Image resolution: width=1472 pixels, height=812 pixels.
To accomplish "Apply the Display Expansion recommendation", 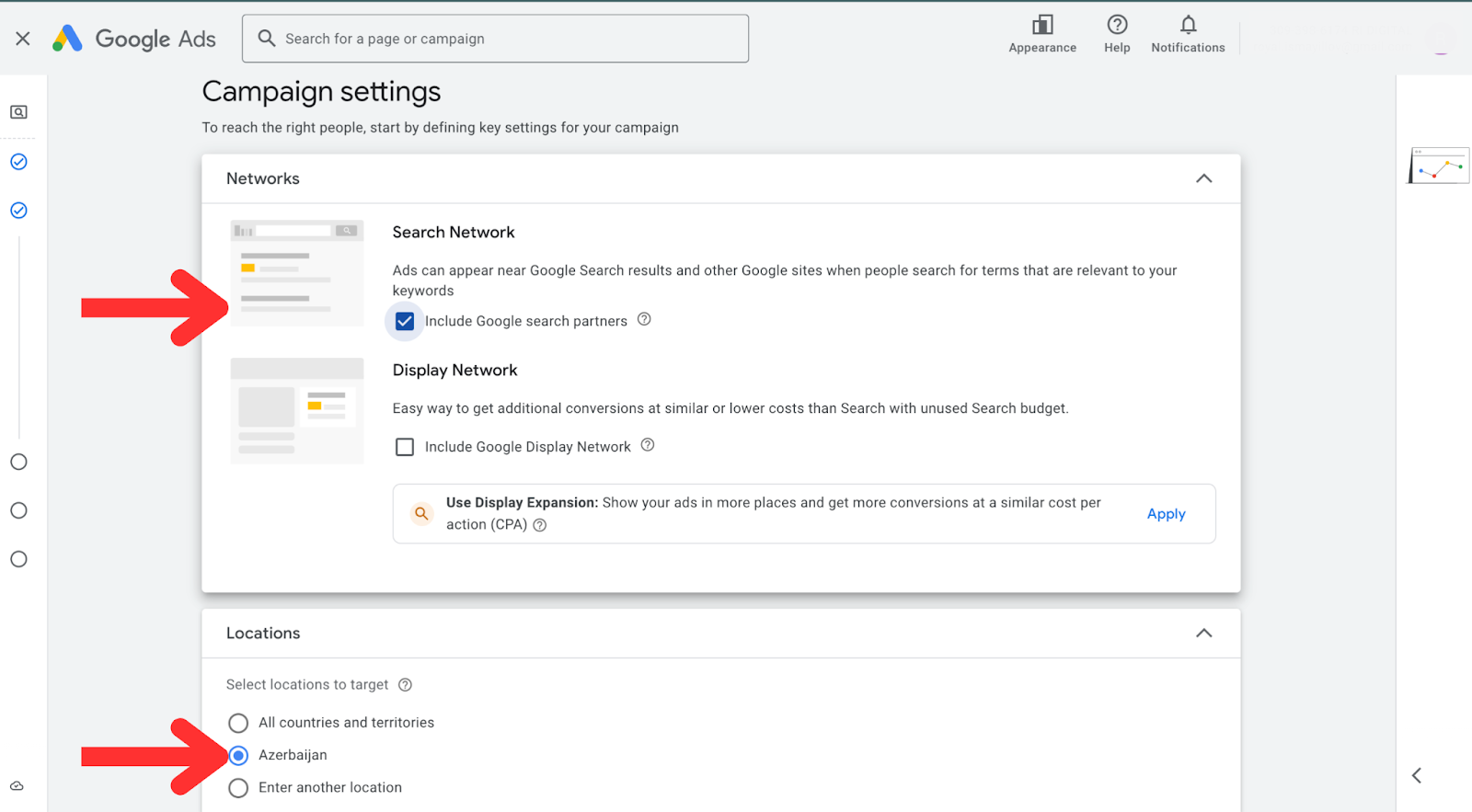I will pyautogui.click(x=1166, y=514).
